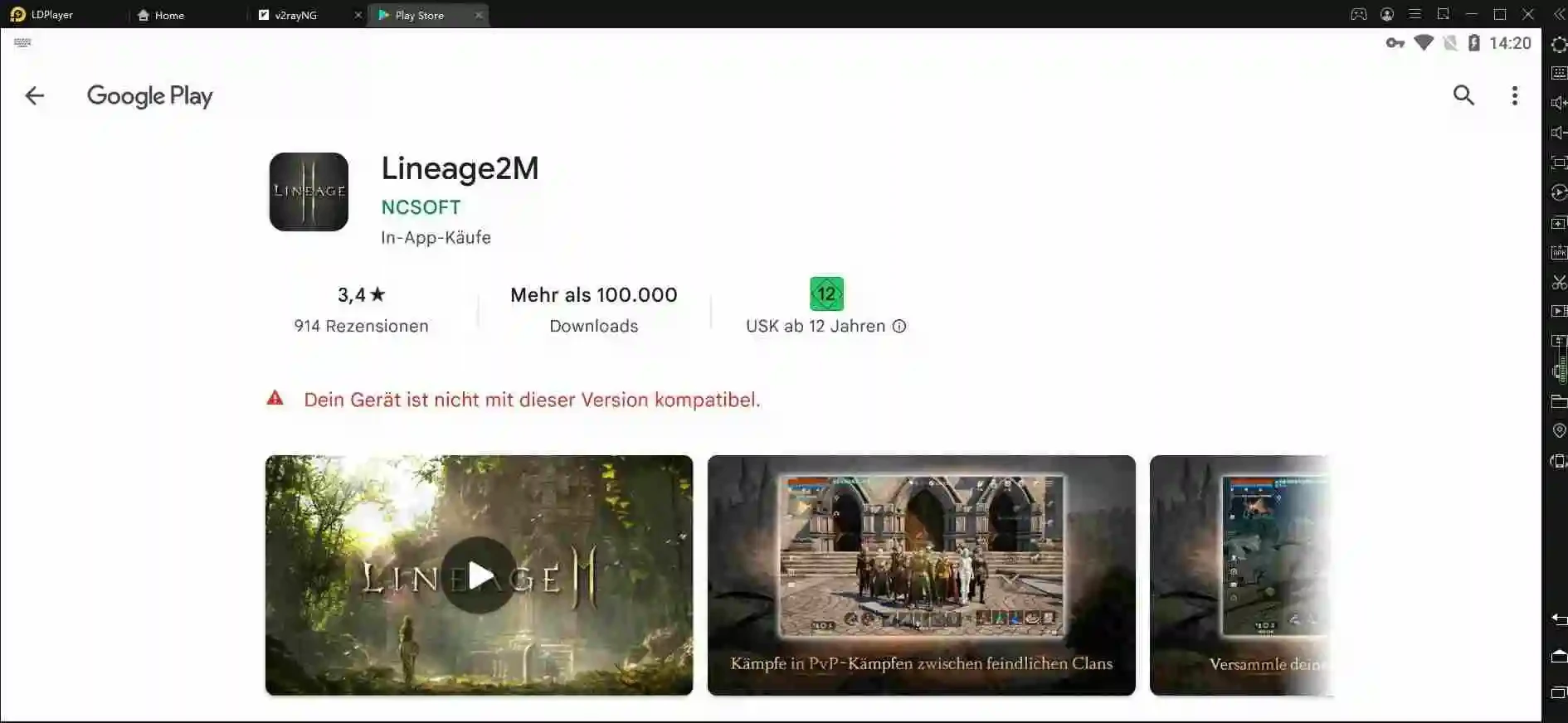This screenshot has height=723, width=1568.
Task: Open the PvP-Kämpfe screenshot thumbnail
Action: [x=921, y=575]
